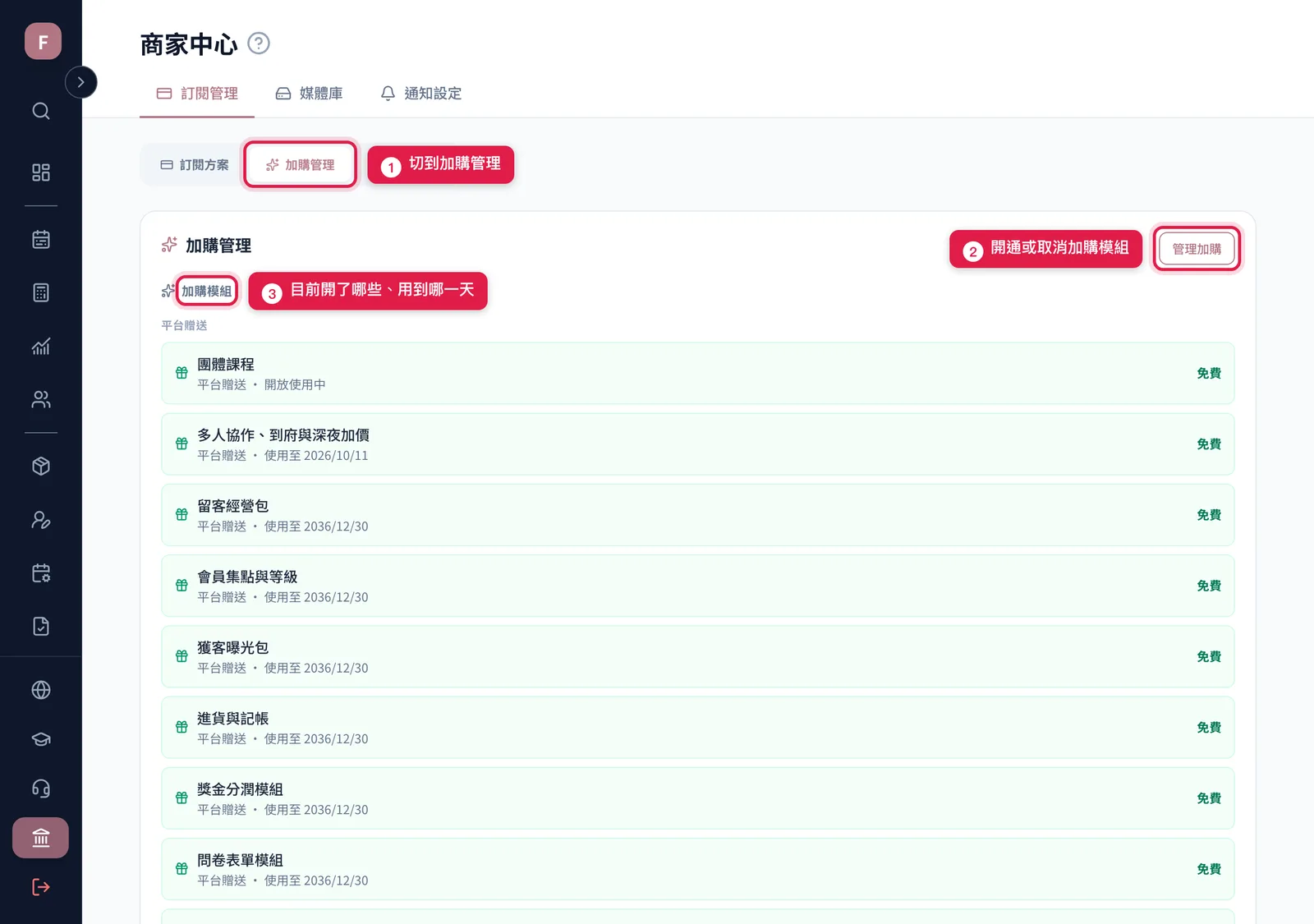Screen dimensions: 1314x924
Task: Open the calendar settings icon
Action: (x=41, y=573)
